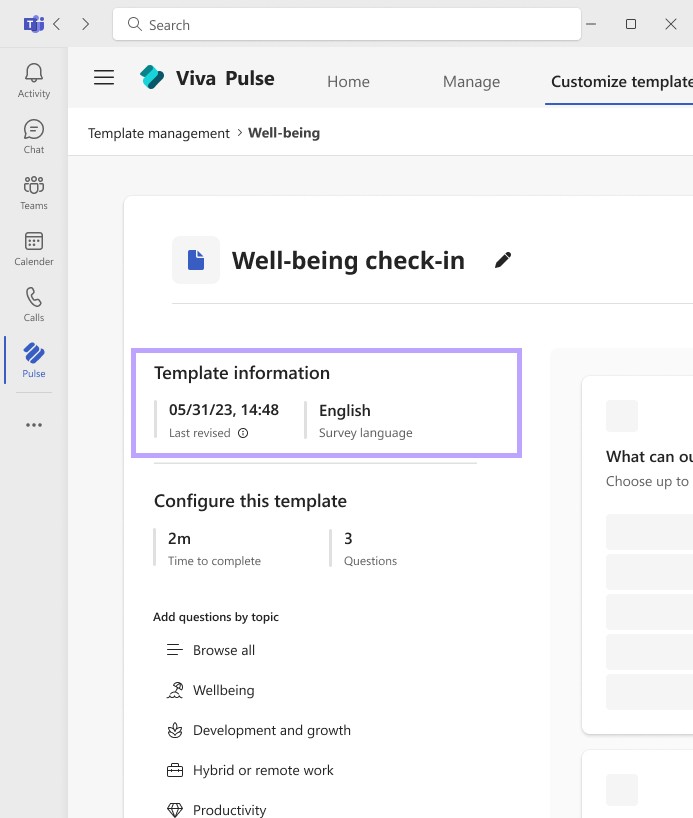Image resolution: width=693 pixels, height=818 pixels.
Task: Select the Productivity topic
Action: [217, 810]
